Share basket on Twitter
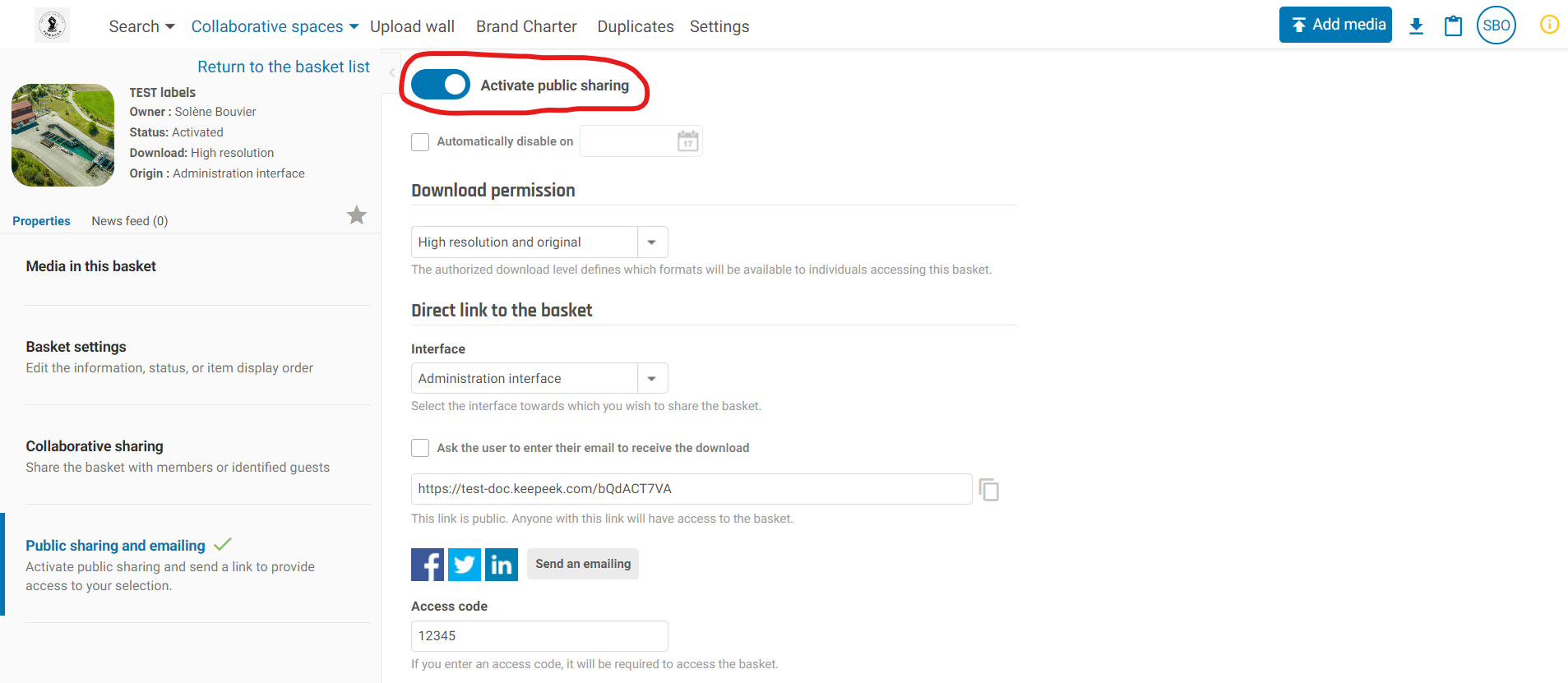Image resolution: width=1568 pixels, height=683 pixels. (465, 565)
